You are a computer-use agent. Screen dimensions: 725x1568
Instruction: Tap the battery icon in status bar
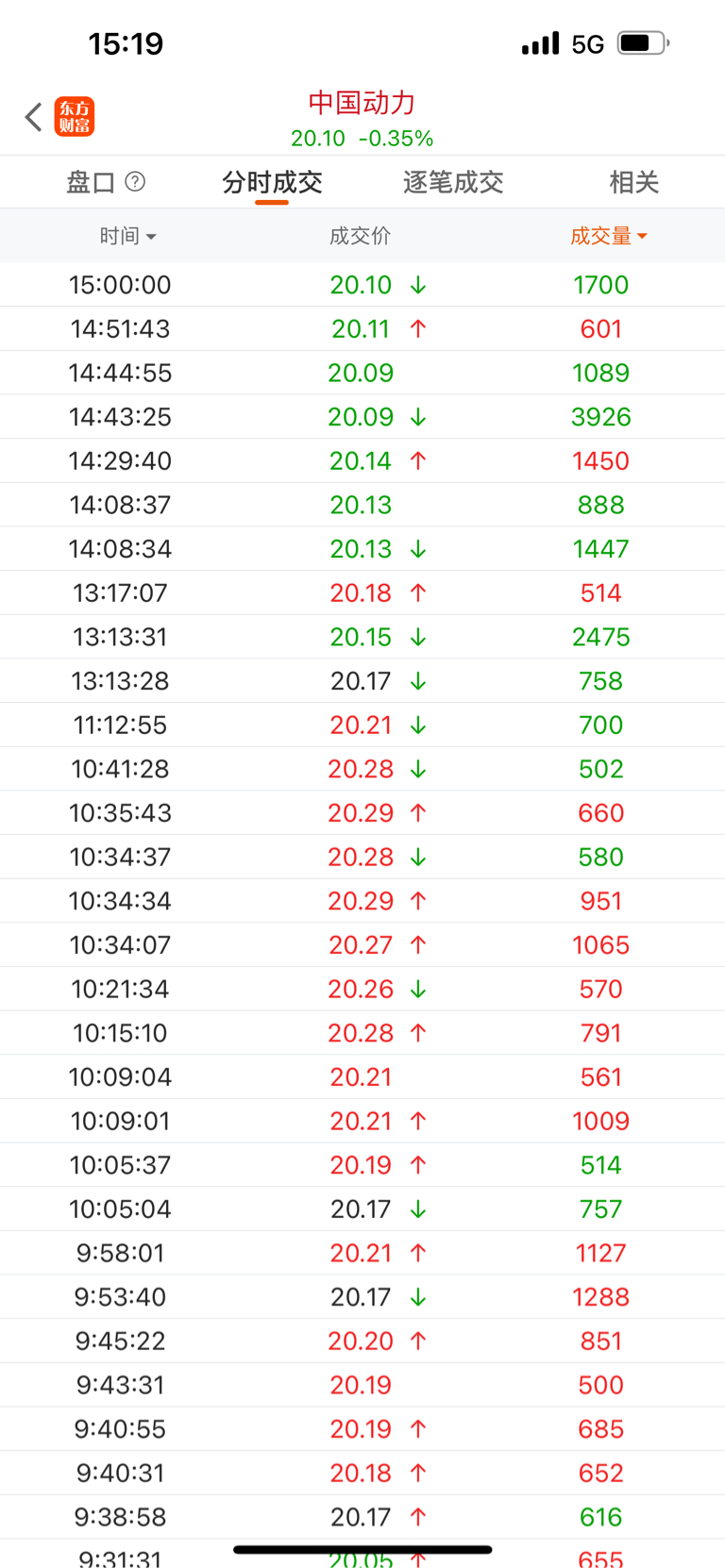[642, 43]
